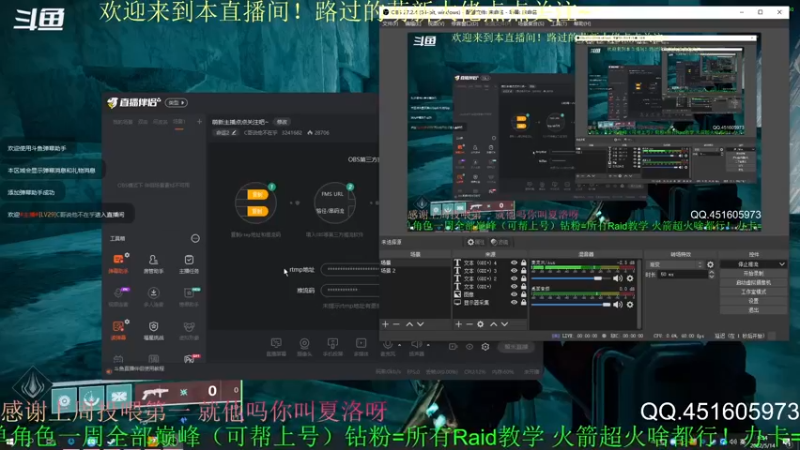
Task: Select 场景 2 in the OBS scene list
Action: (415, 270)
